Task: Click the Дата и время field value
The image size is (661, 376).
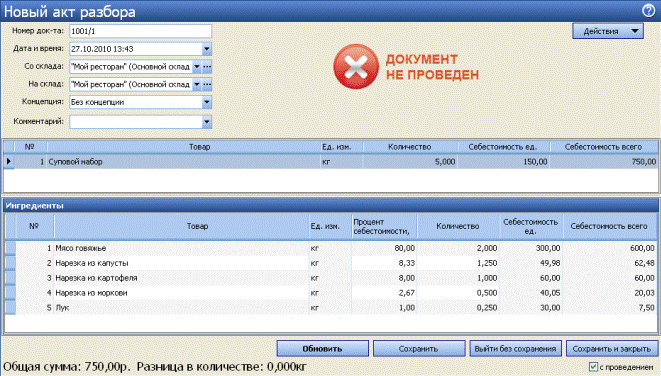Action: 136,49
